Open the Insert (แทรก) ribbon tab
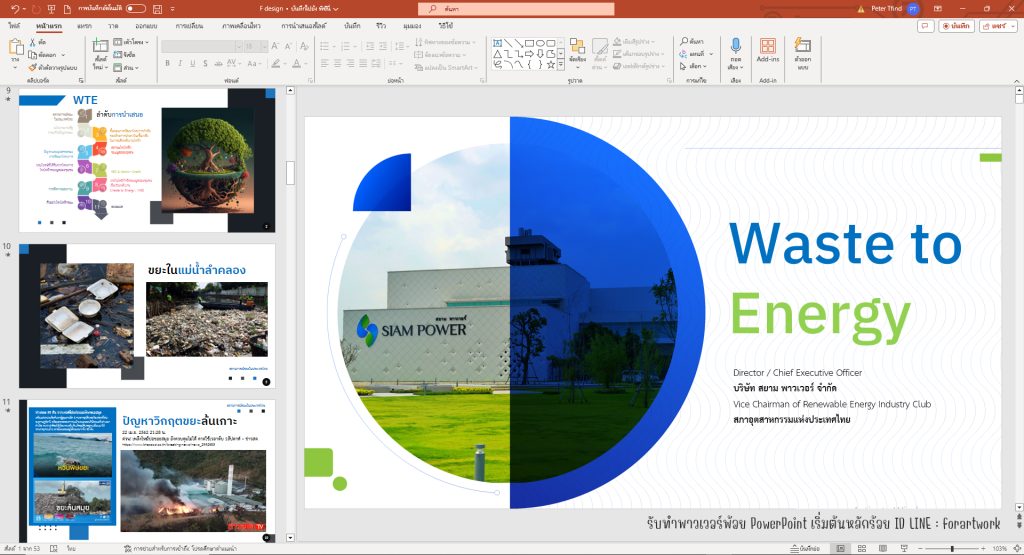This screenshot has width=1024, height=555. [x=84, y=26]
